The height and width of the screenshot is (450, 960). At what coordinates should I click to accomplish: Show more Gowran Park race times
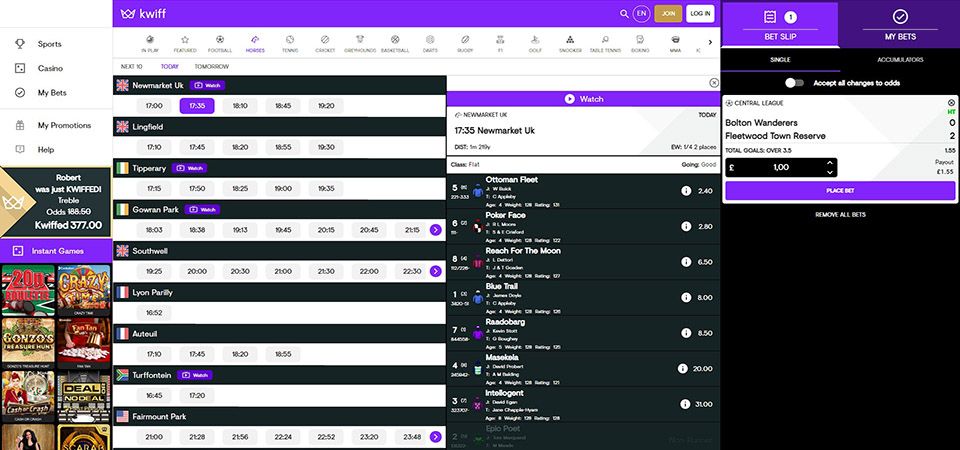[435, 230]
